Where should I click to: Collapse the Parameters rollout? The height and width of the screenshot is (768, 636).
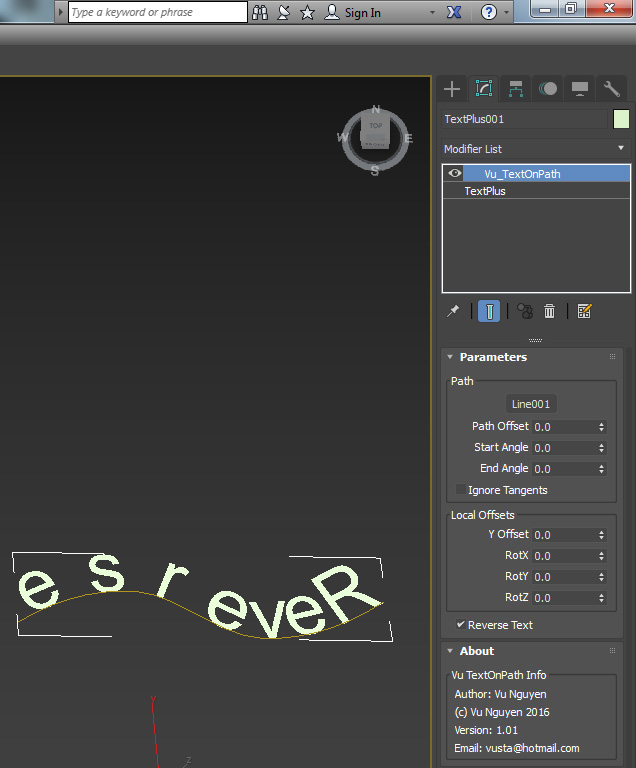point(450,357)
